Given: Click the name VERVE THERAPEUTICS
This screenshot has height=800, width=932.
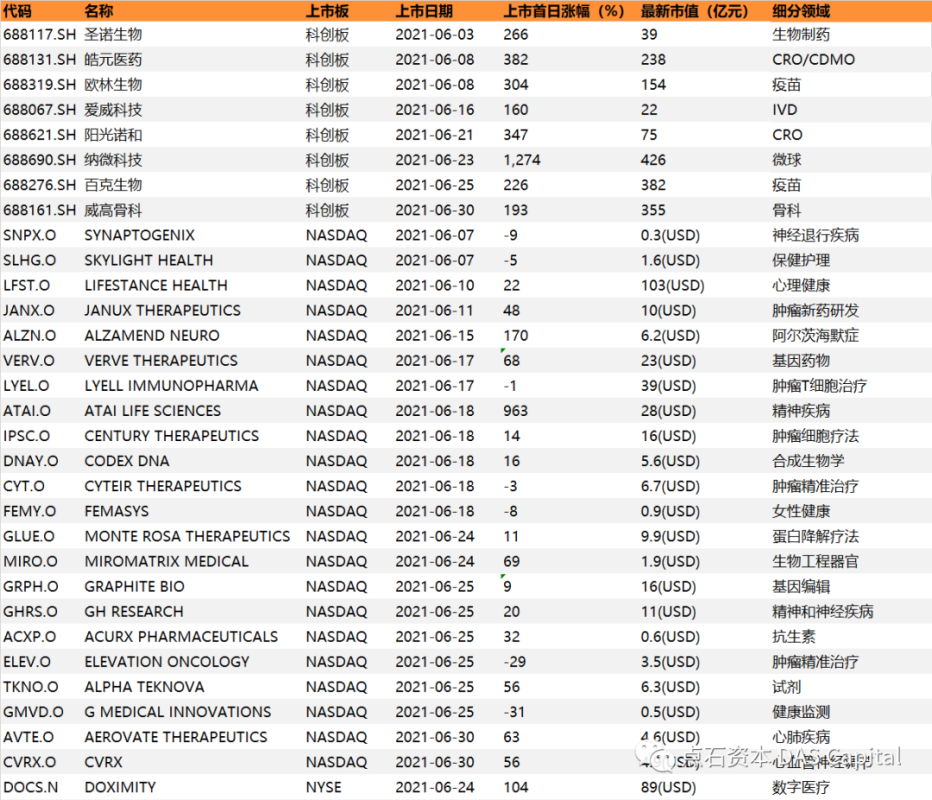Looking at the screenshot, I should pos(160,361).
